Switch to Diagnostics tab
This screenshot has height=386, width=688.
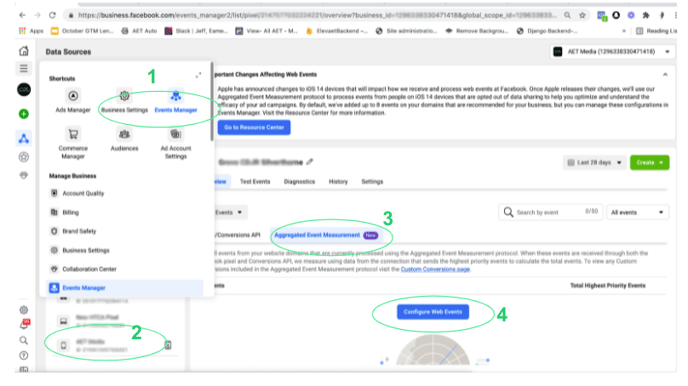(299, 182)
